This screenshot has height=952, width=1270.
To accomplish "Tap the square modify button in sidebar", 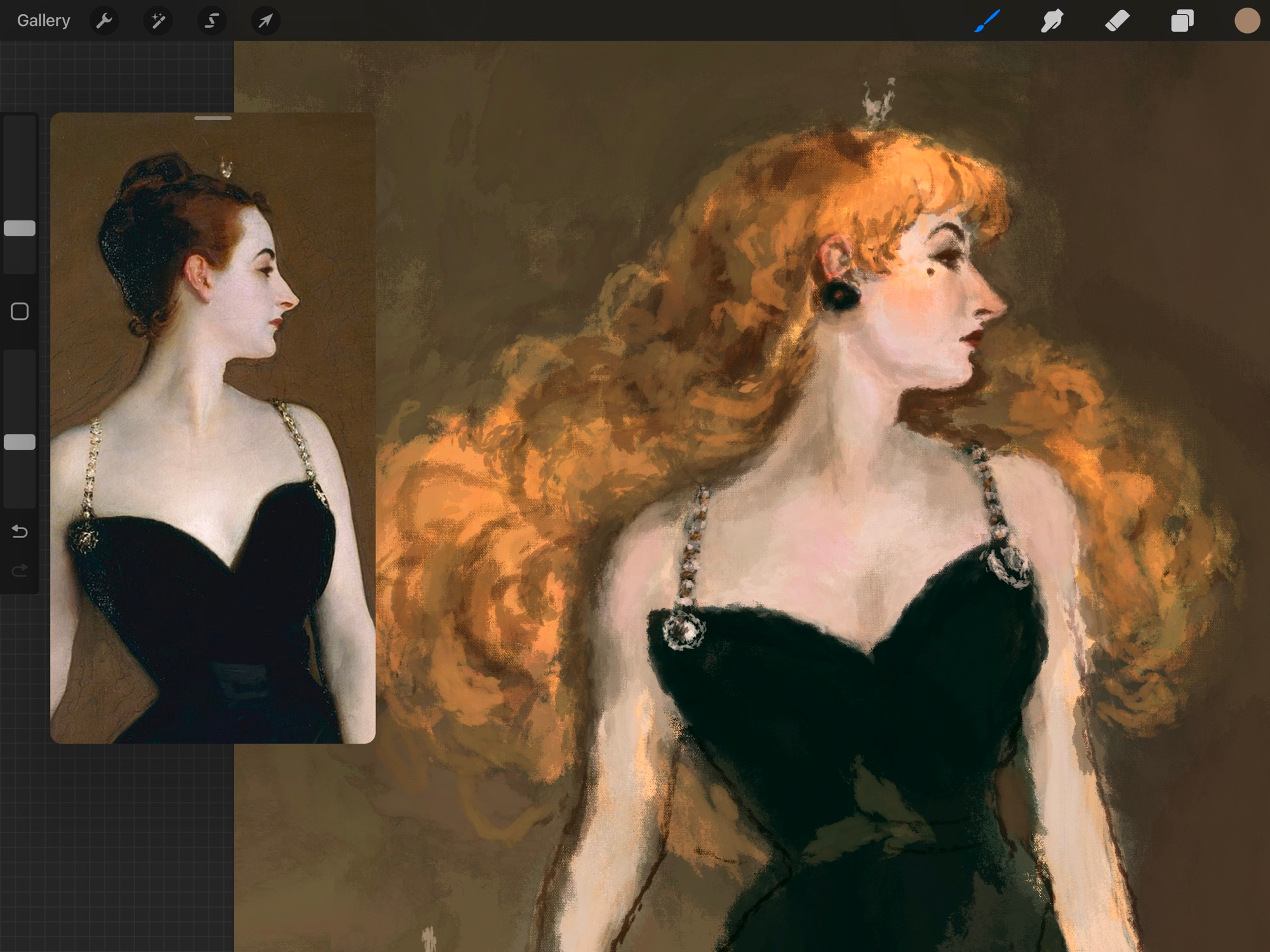I will click(x=20, y=312).
